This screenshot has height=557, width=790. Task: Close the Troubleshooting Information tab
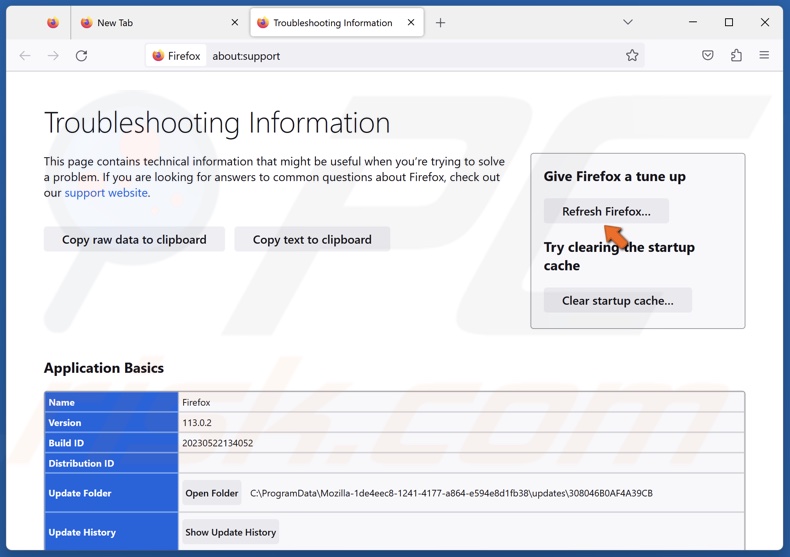(411, 22)
